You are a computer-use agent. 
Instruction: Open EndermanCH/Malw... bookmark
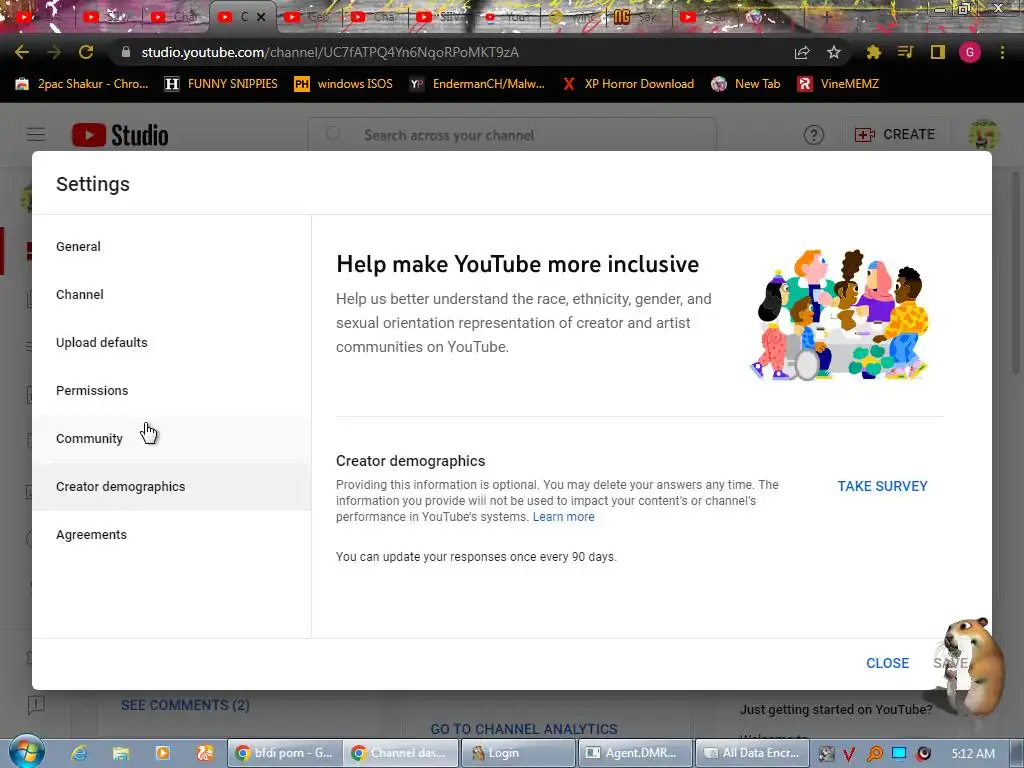477,84
